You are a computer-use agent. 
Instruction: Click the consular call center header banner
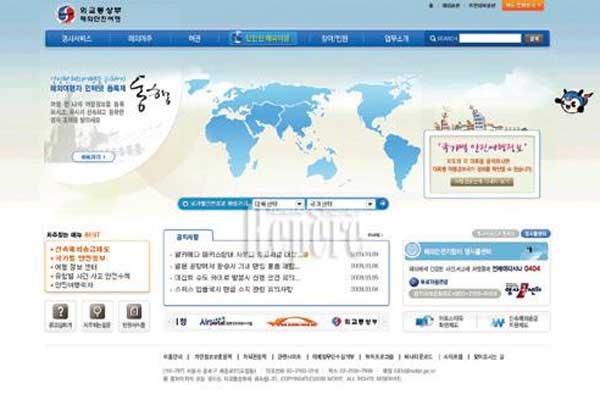[476, 251]
